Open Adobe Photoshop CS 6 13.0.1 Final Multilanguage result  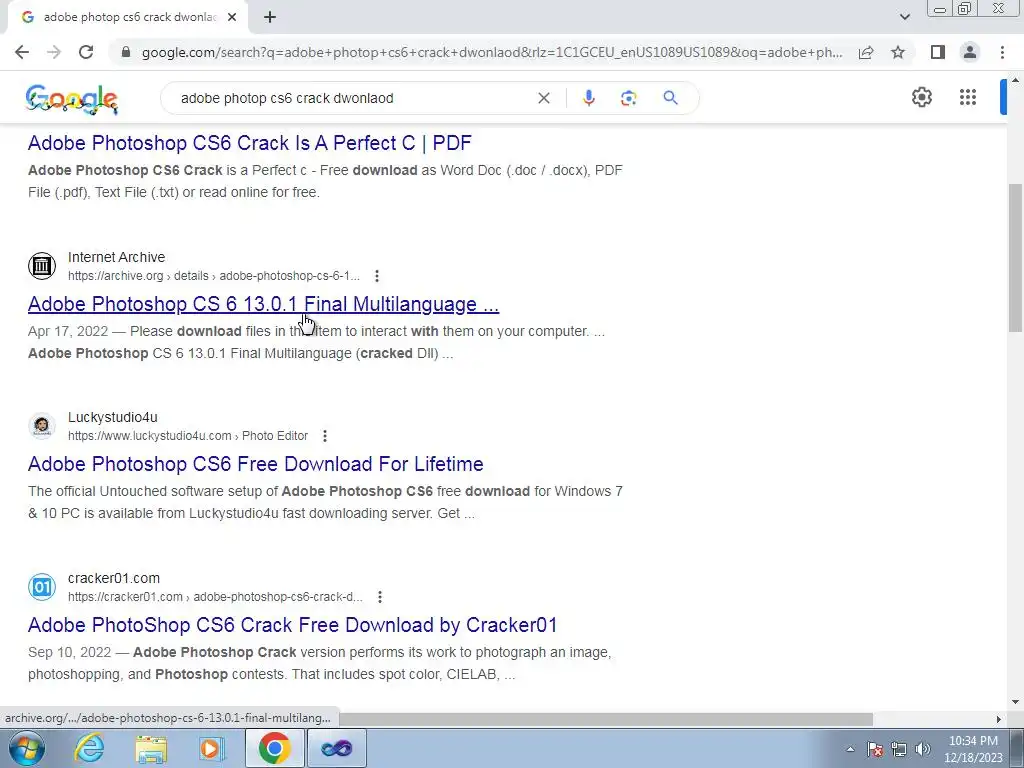click(x=263, y=304)
